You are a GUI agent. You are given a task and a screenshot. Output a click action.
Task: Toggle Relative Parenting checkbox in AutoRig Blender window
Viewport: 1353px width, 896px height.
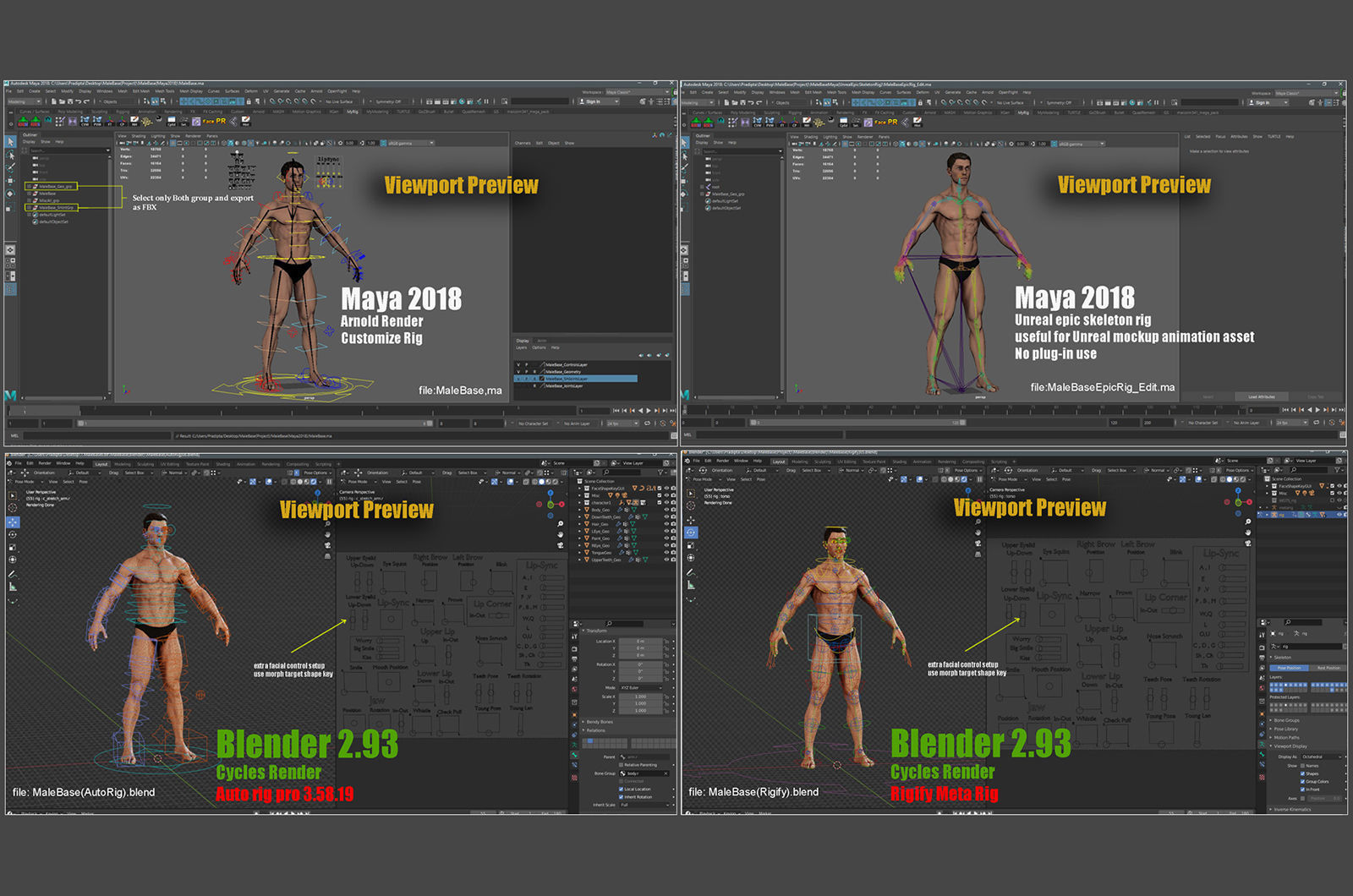(x=621, y=765)
